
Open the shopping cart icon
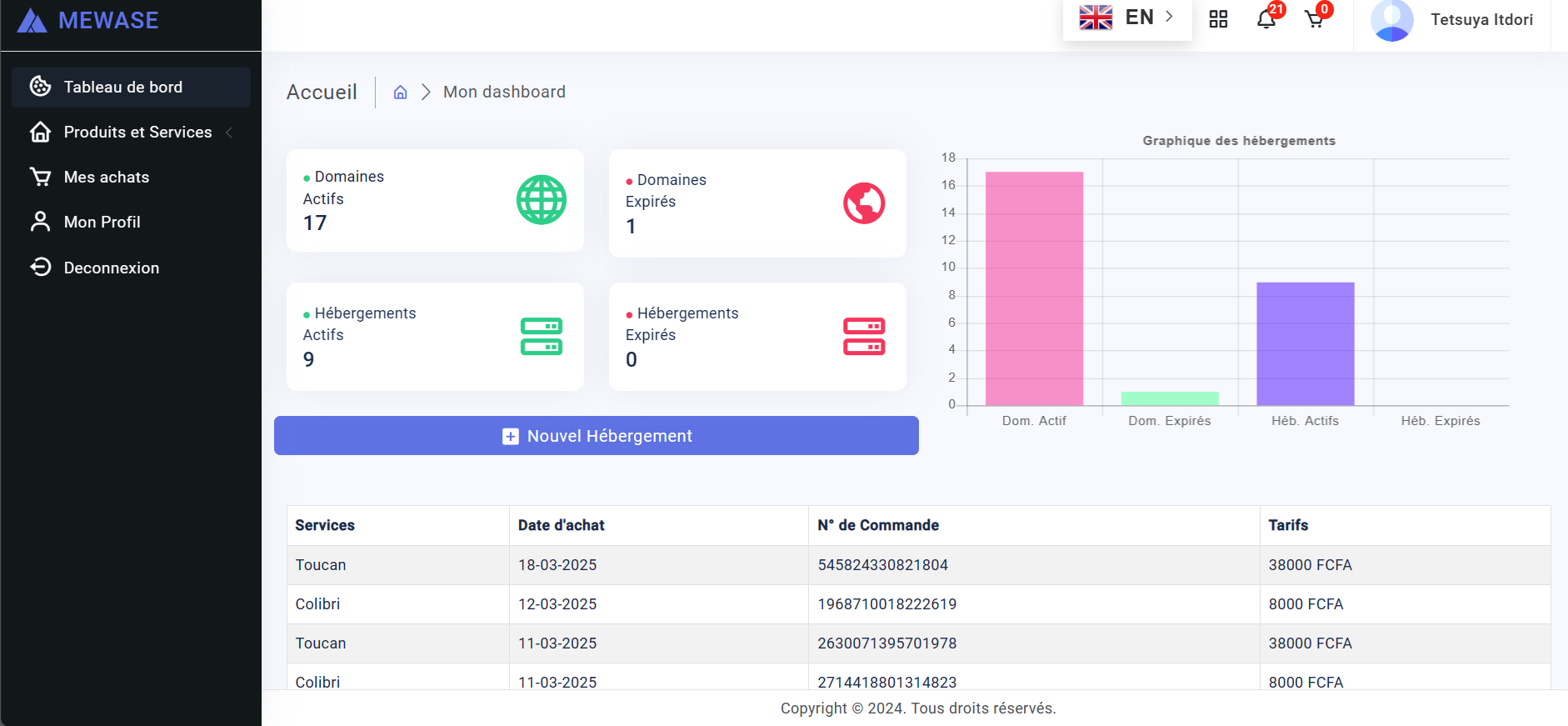[1314, 19]
